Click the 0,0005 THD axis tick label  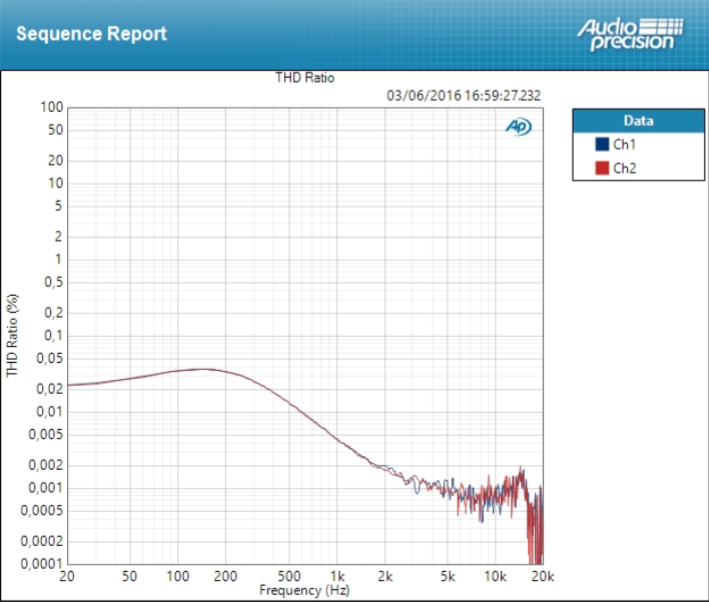(x=42, y=511)
